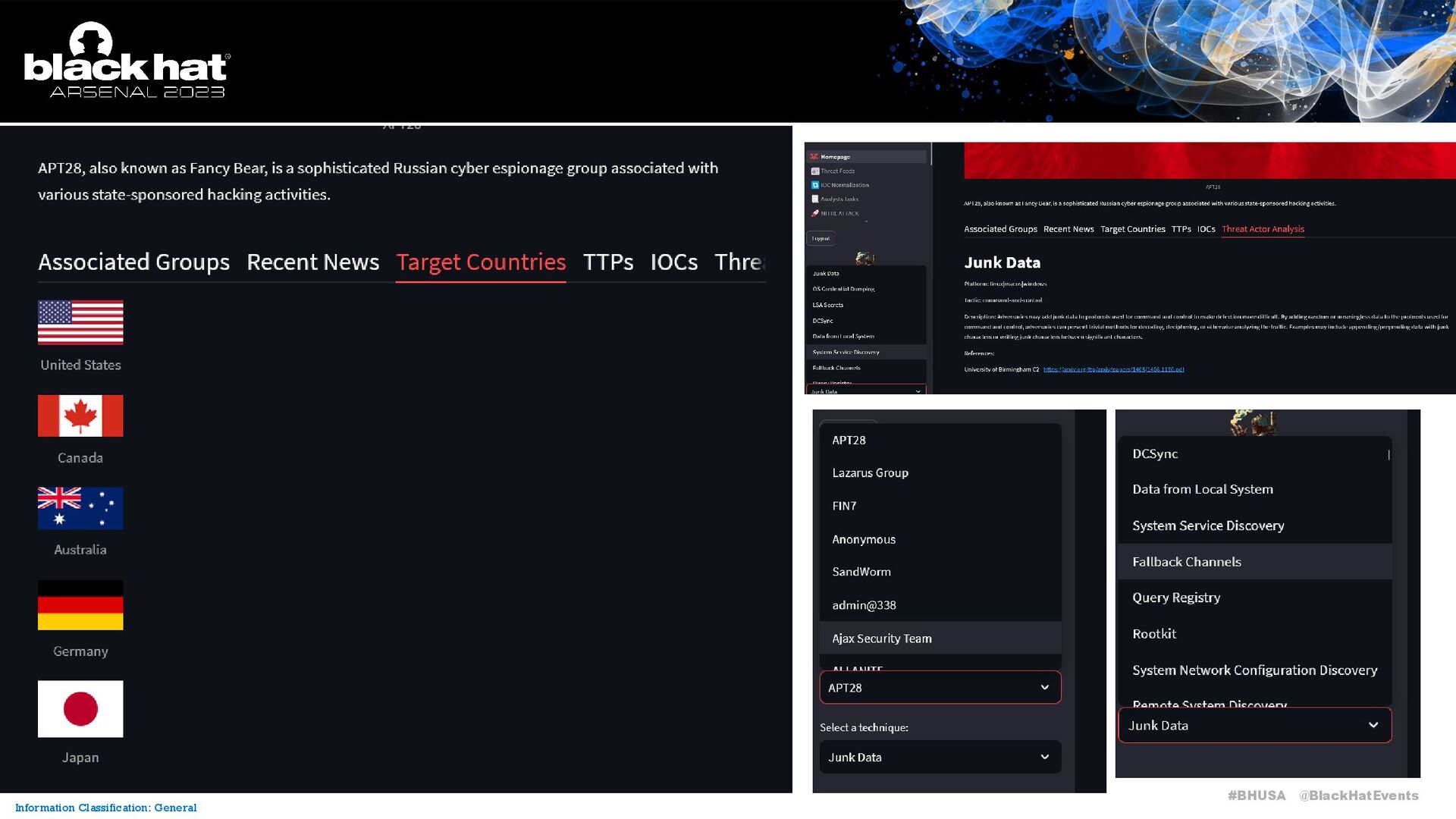
Task: Pick DCSync in large technique list
Action: pyautogui.click(x=1255, y=453)
